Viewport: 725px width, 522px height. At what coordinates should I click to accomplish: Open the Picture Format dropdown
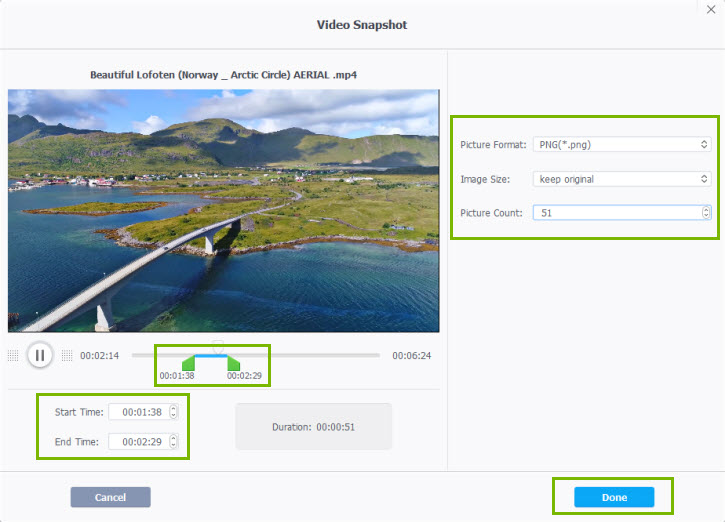tap(620, 145)
